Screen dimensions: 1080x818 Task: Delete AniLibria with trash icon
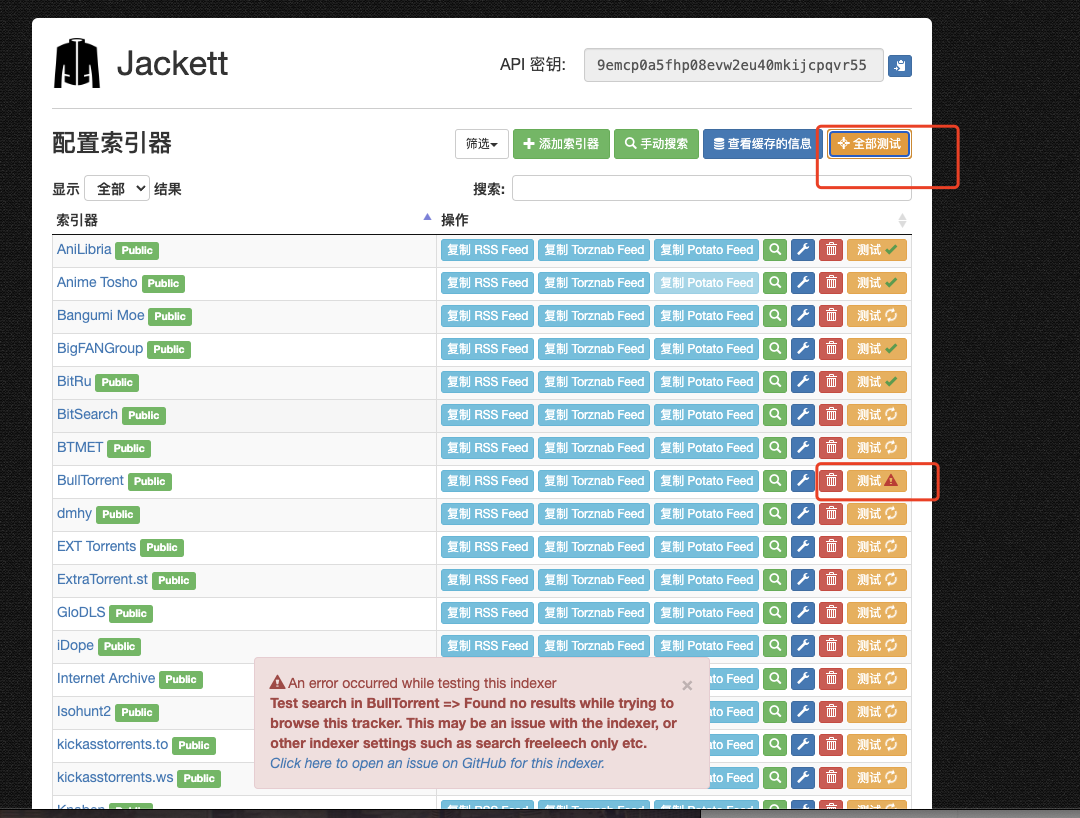[x=831, y=249]
